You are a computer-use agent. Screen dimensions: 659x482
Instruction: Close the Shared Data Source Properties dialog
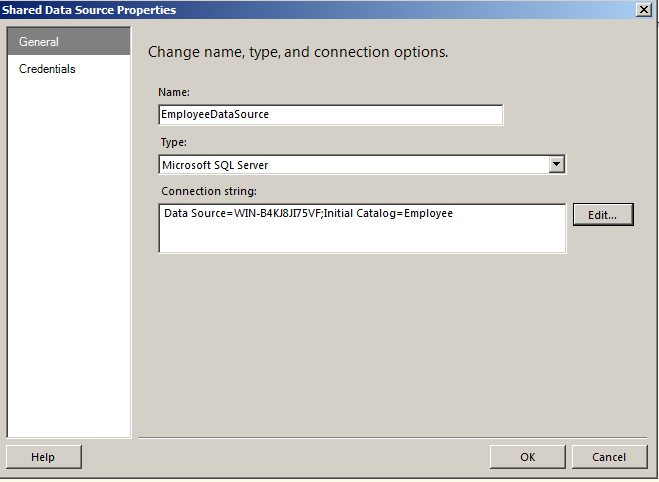pos(642,10)
